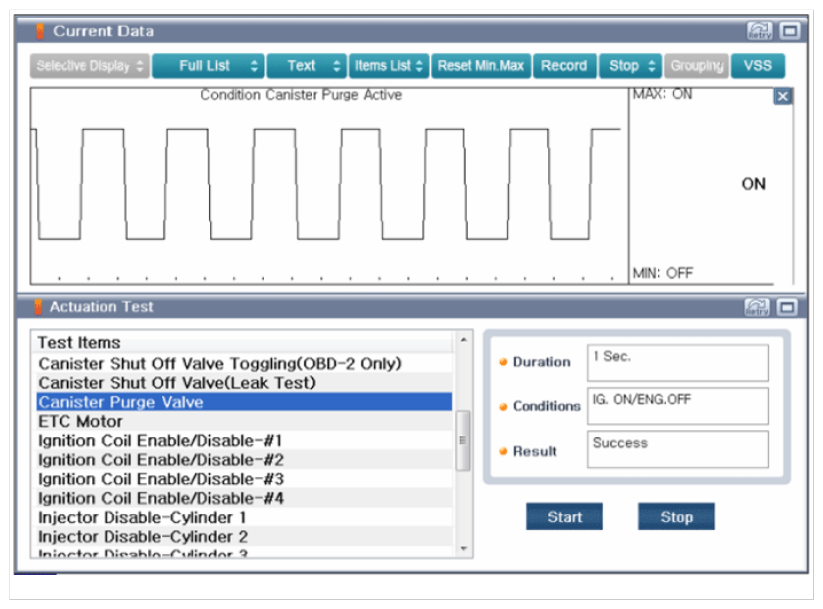Viewport: 823px width, 609px height.
Task: Close the Canister Purge graph
Action: (x=783, y=96)
